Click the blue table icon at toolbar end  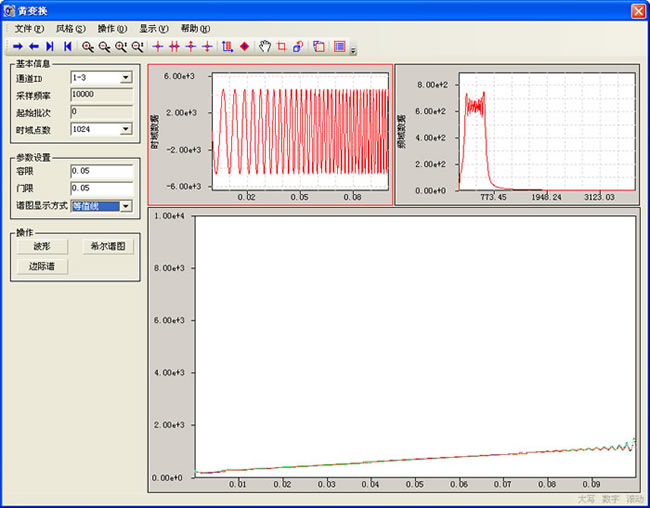tap(340, 46)
